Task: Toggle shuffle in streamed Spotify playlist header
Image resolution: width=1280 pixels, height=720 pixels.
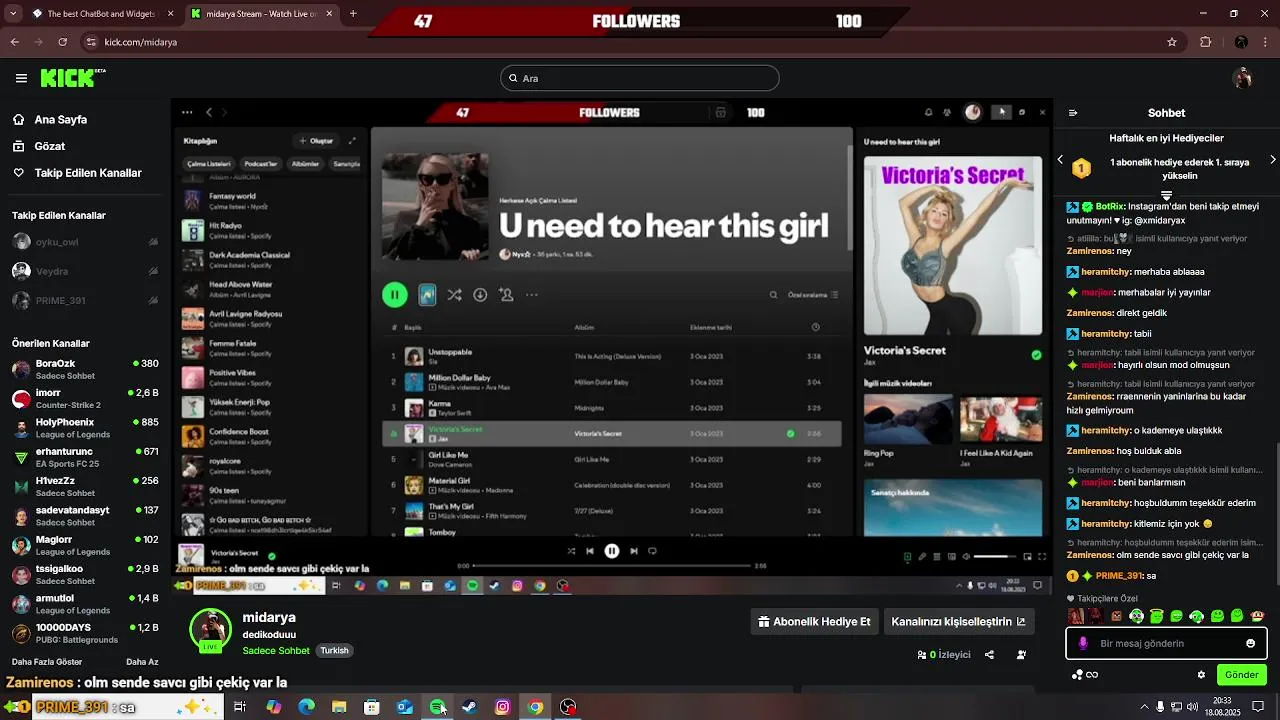Action: click(x=454, y=295)
